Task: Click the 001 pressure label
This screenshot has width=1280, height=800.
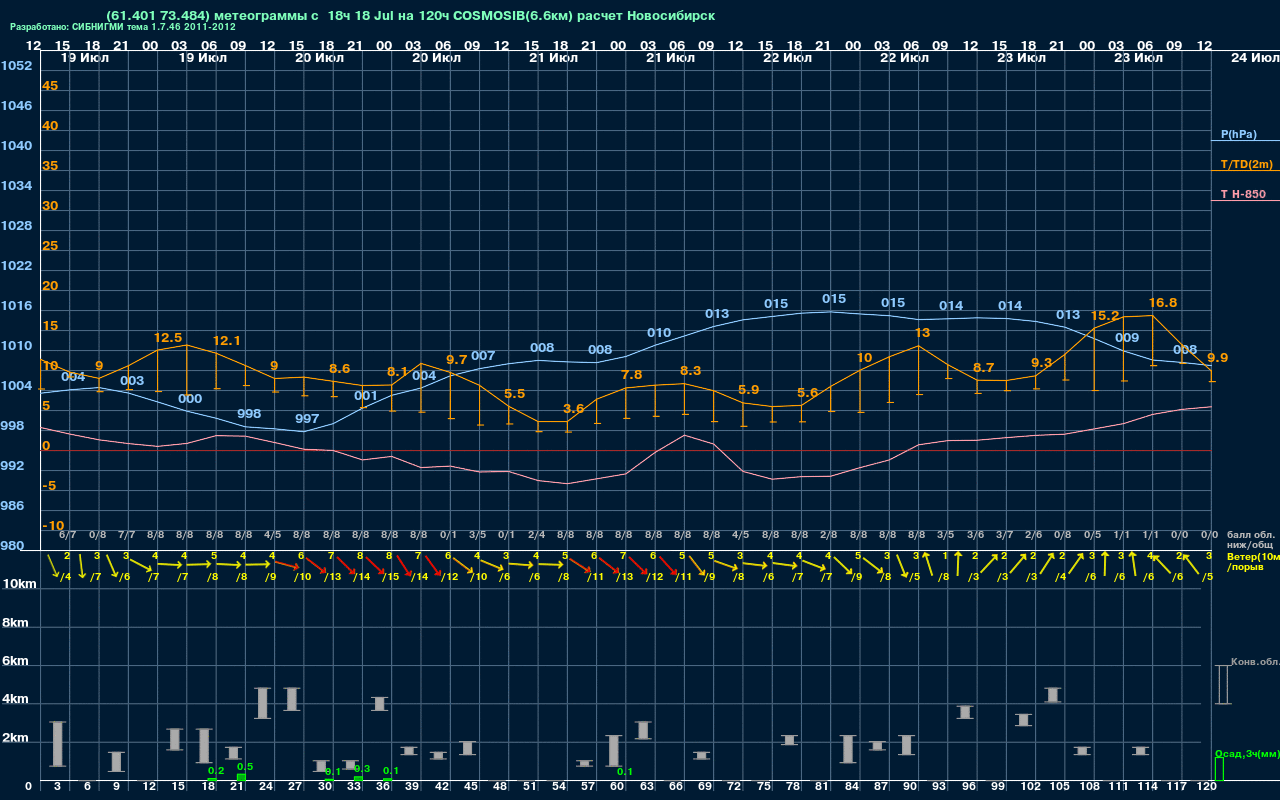Action: point(366,396)
